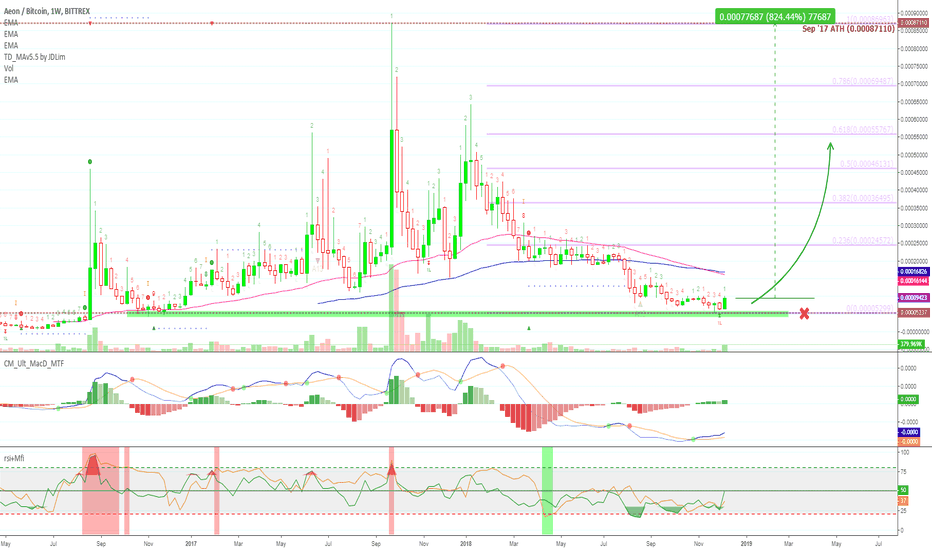Click the 0(0.00005299) Fibonacci level label
Viewport: 932px width, 550px height.
(x=870, y=309)
